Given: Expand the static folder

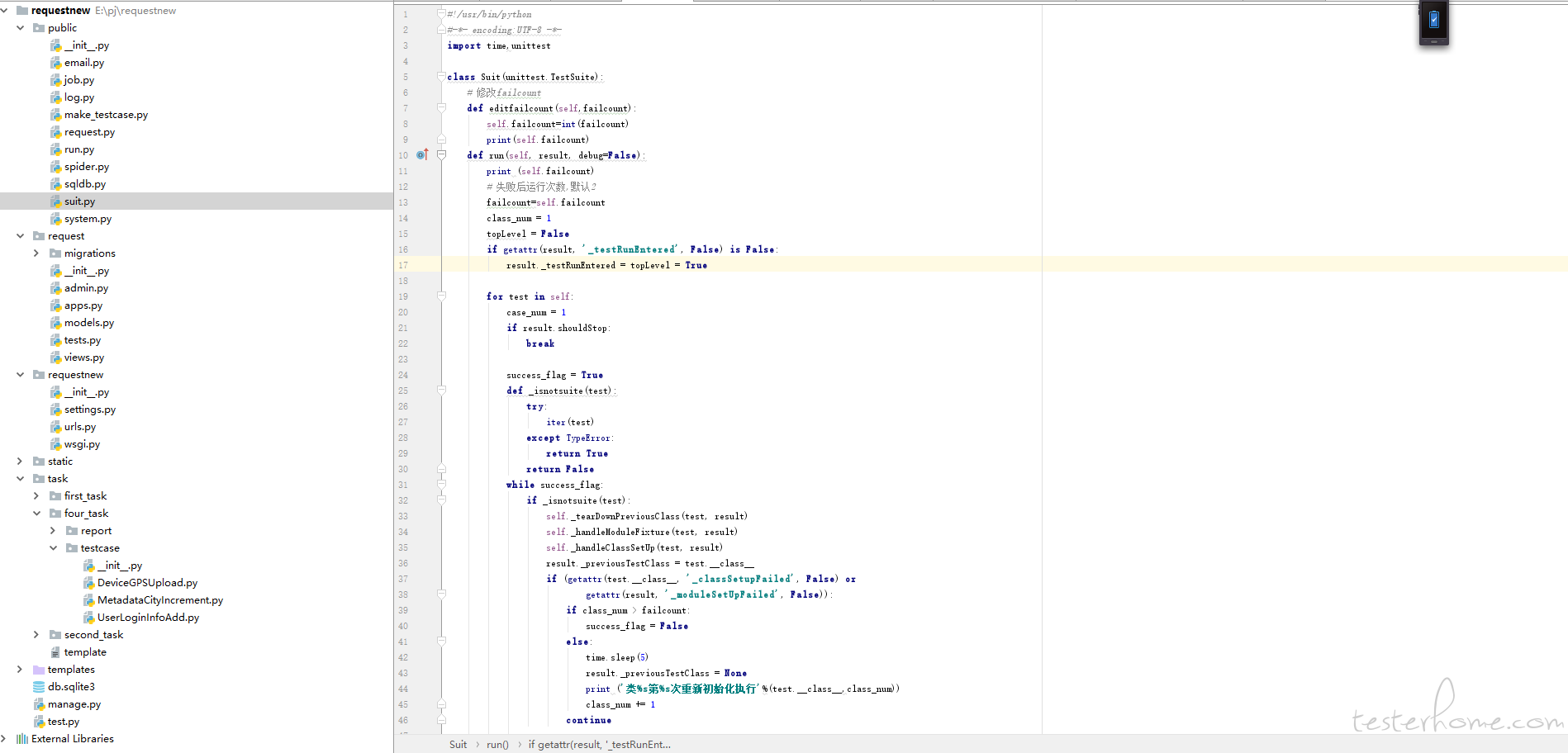Looking at the screenshot, I should (21, 462).
